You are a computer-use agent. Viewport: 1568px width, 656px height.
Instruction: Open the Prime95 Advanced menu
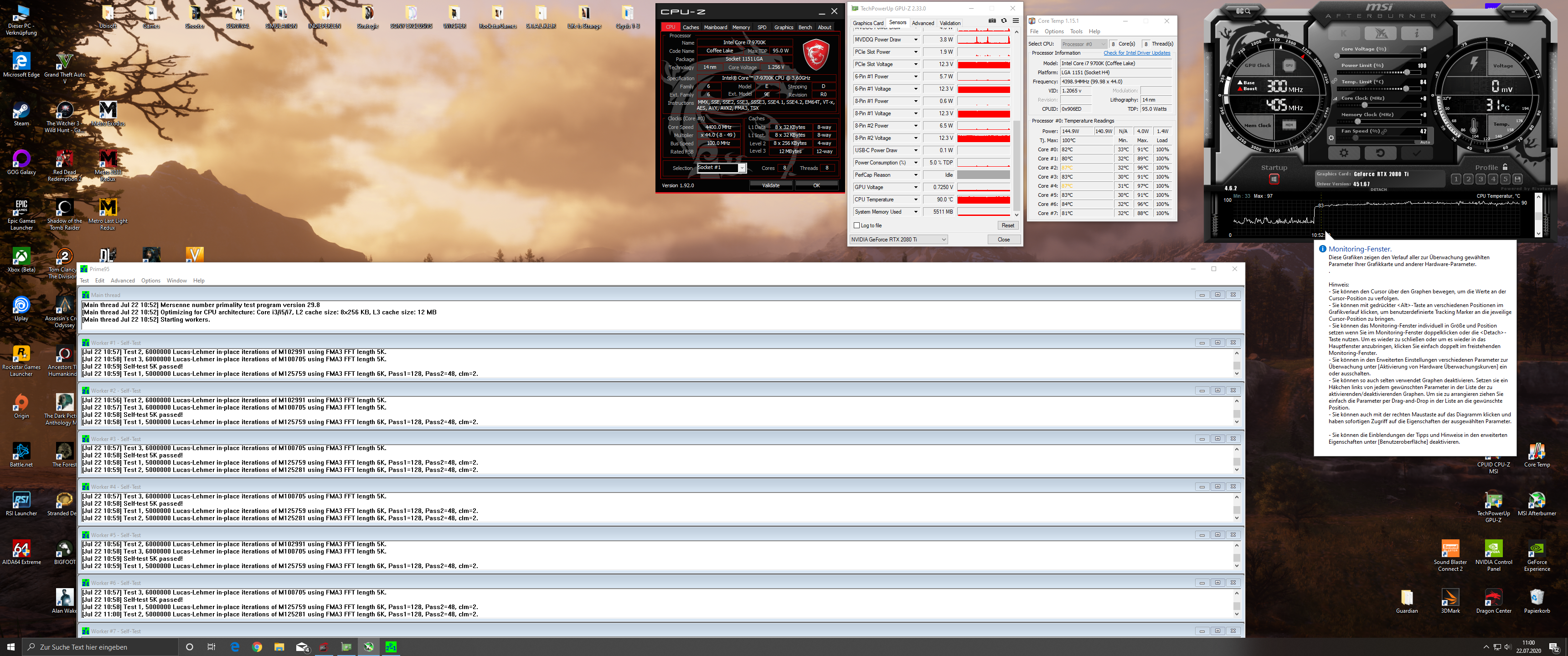122,281
